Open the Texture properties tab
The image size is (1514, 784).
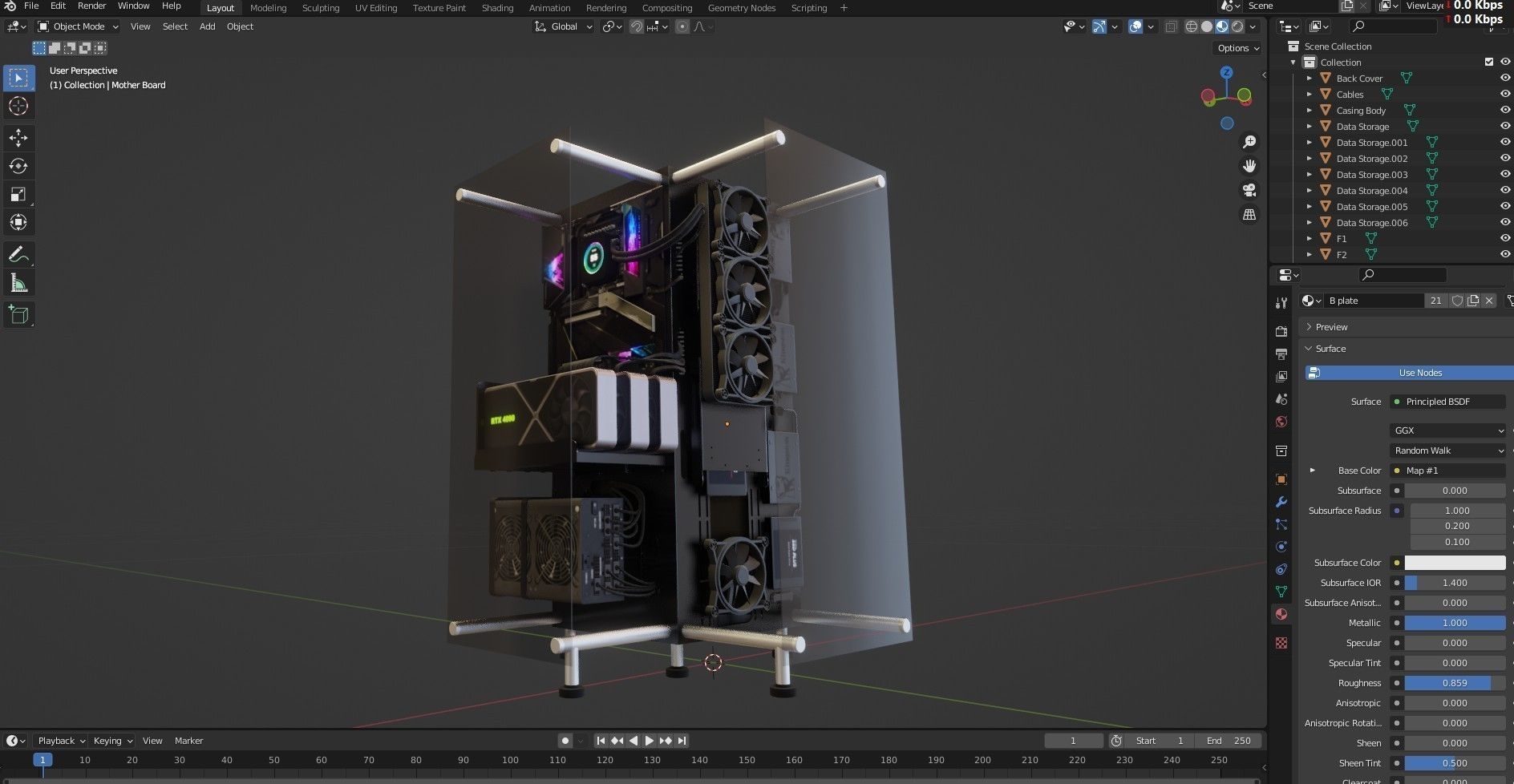click(1281, 643)
